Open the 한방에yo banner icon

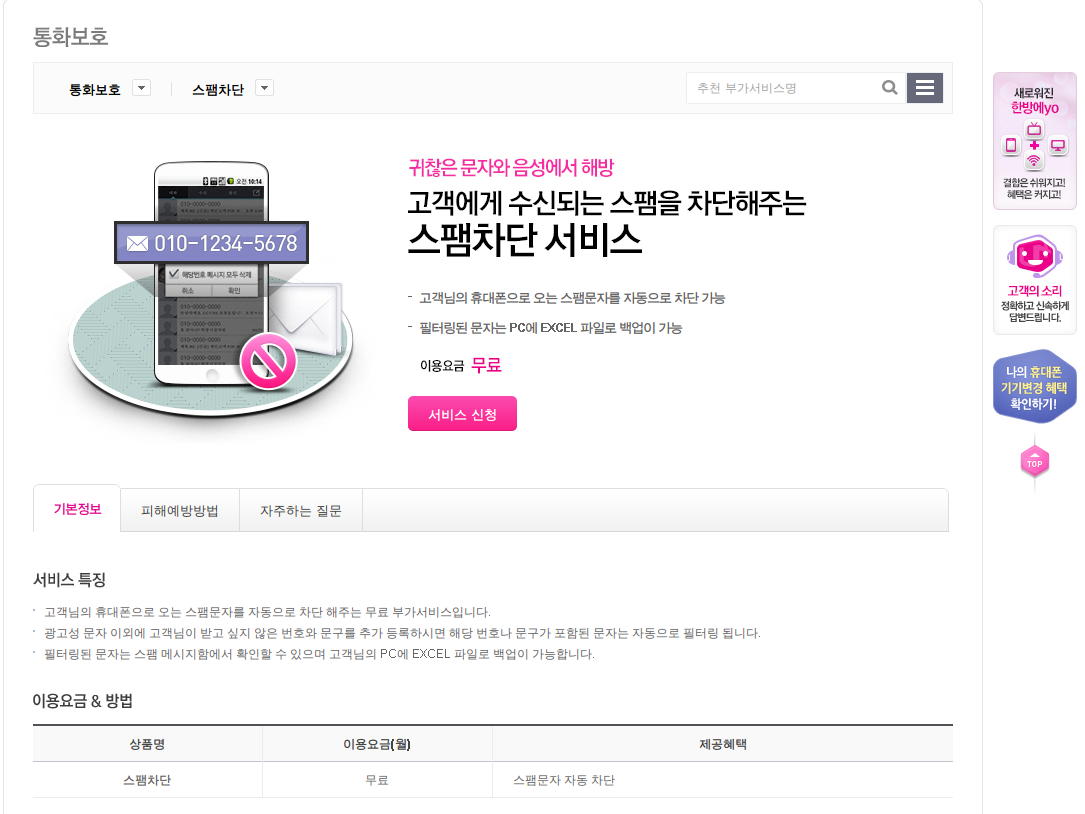point(1034,141)
